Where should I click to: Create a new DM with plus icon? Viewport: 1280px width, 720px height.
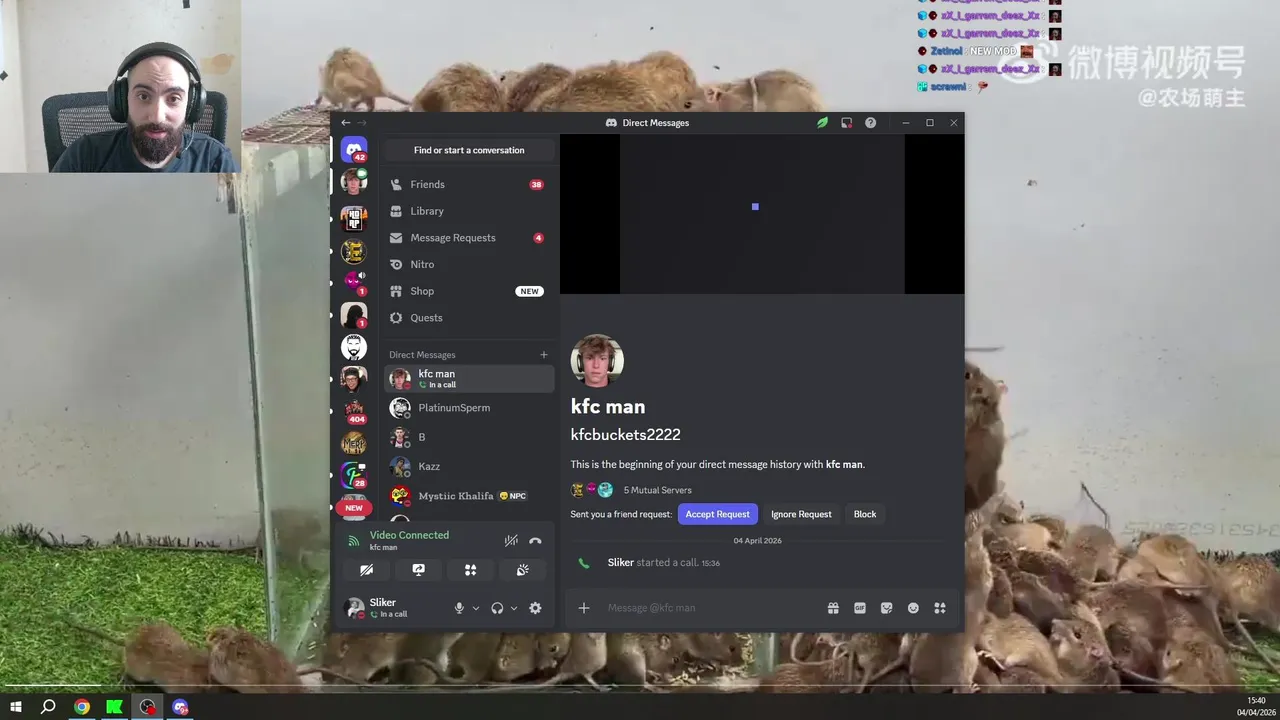(x=544, y=354)
